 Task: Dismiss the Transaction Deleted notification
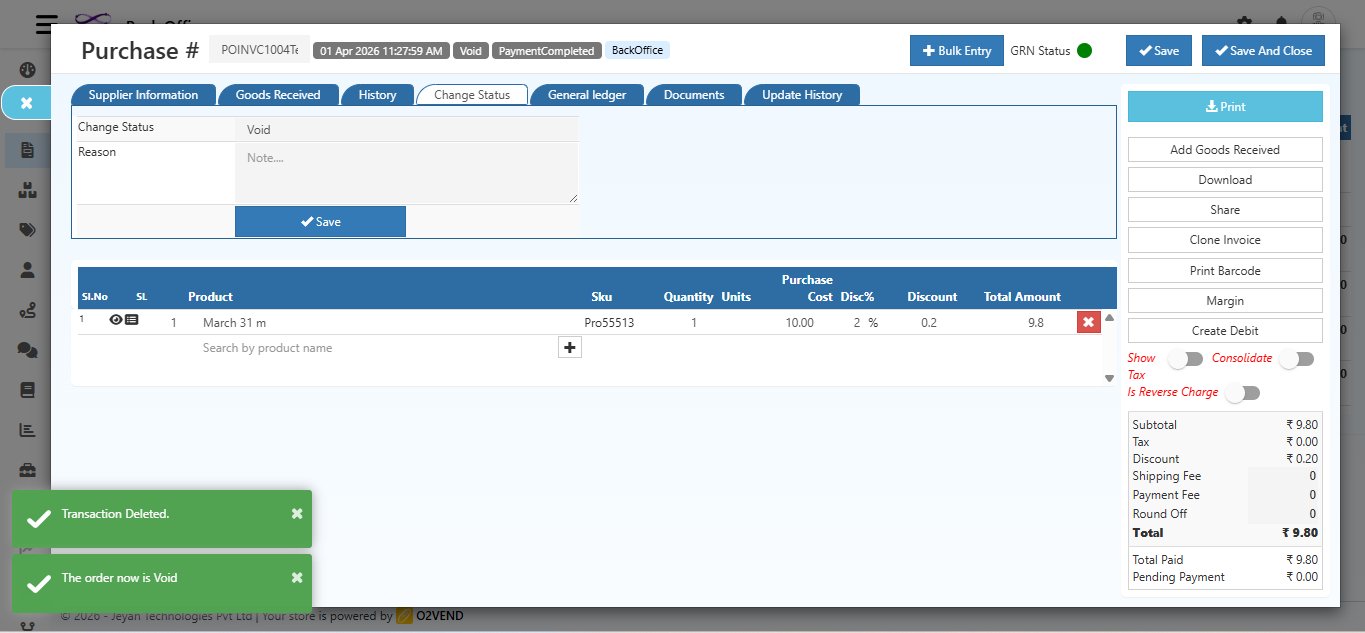click(x=297, y=513)
